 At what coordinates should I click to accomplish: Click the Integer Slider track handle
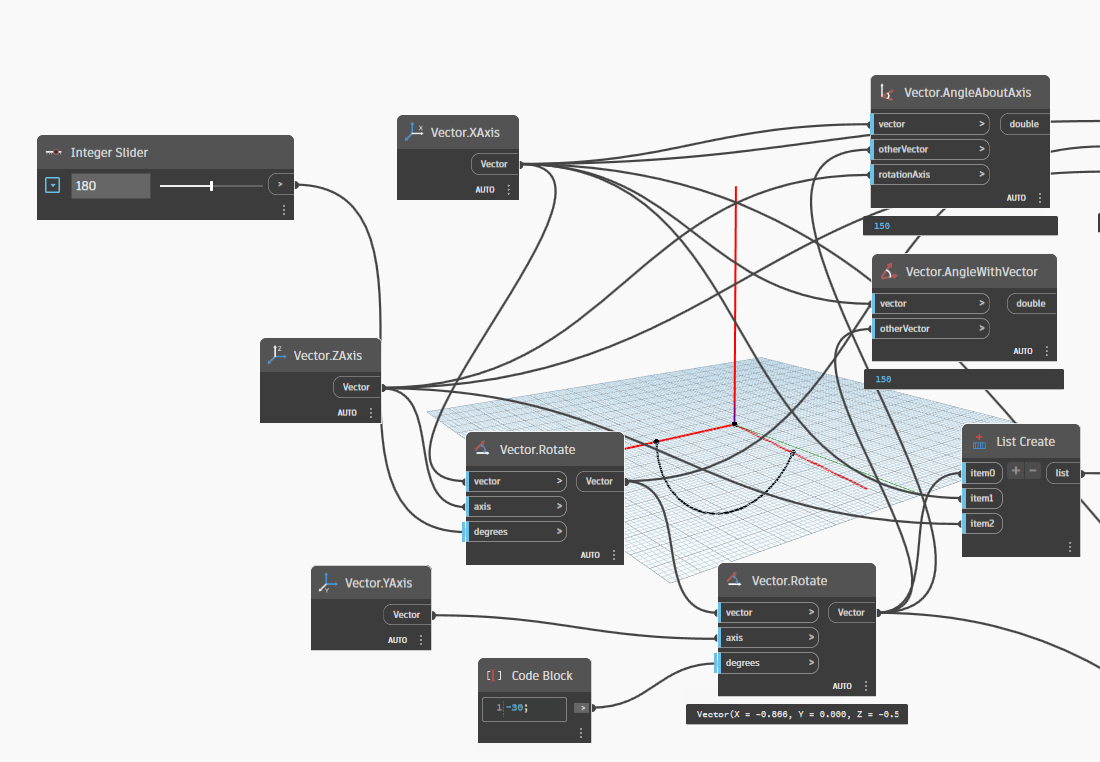pyautogui.click(x=211, y=185)
